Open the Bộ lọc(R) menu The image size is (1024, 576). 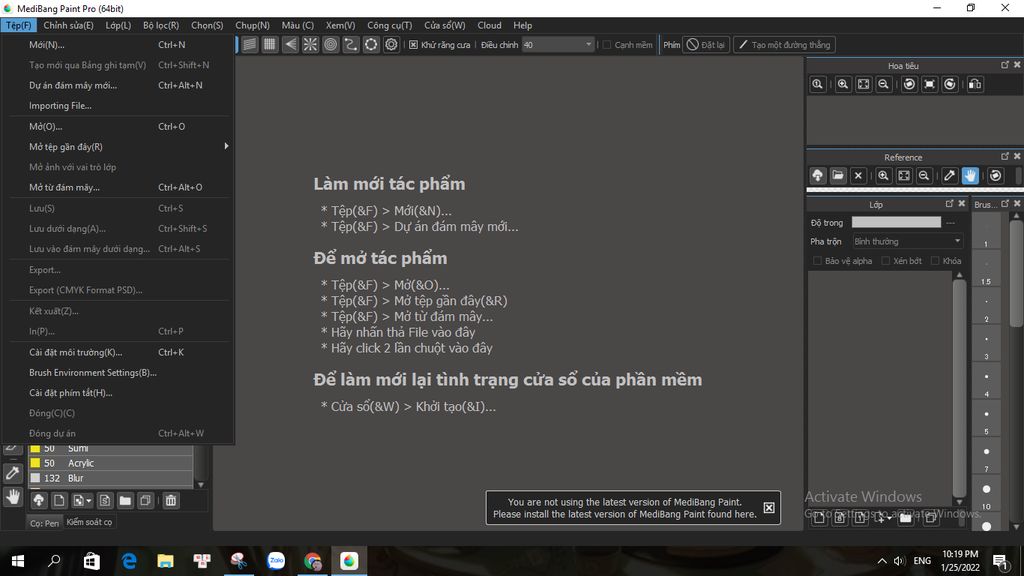click(161, 25)
